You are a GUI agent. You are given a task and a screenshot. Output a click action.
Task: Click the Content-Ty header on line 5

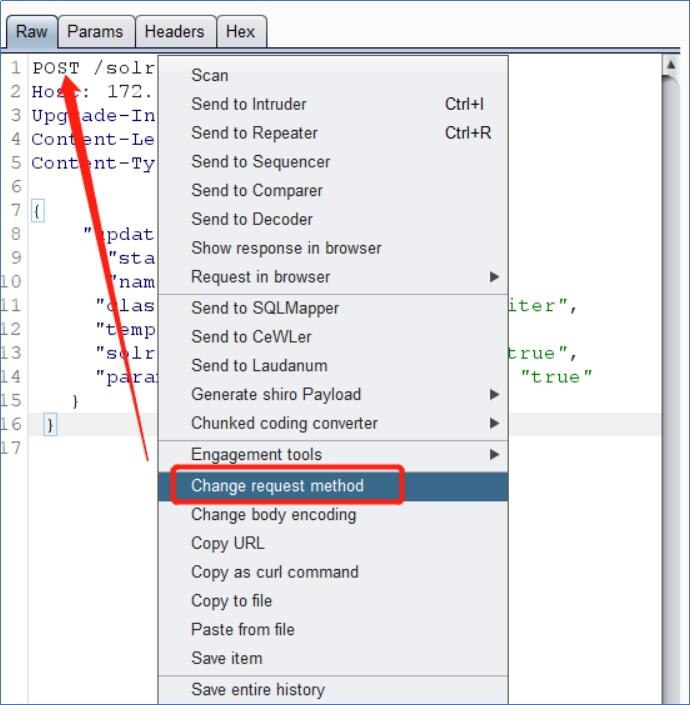click(93, 163)
